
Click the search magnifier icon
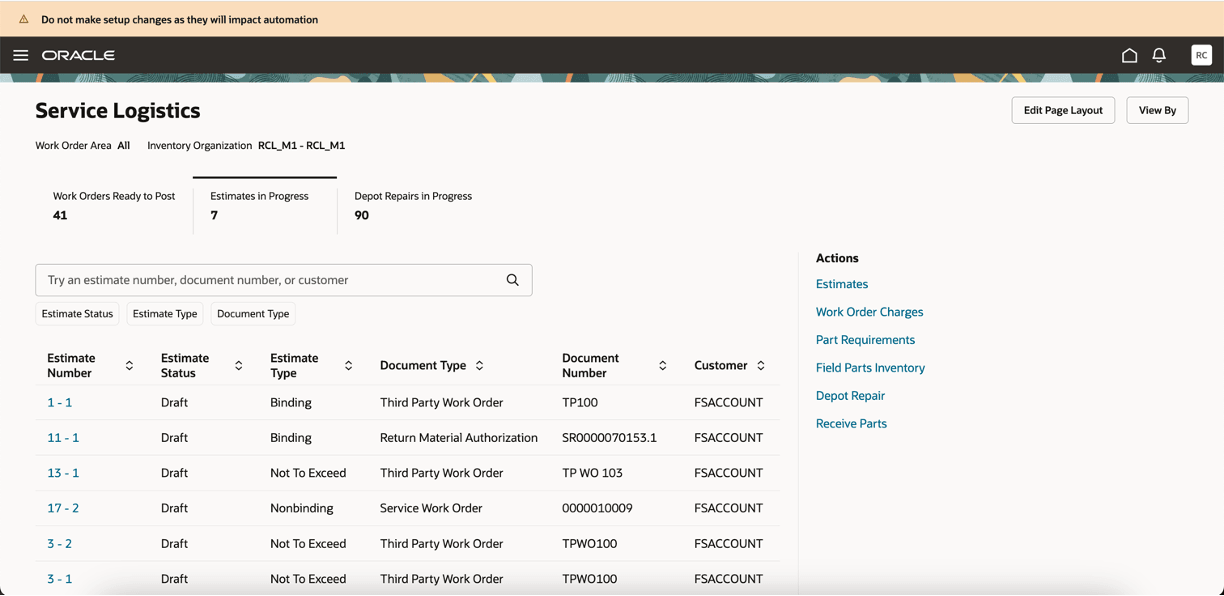pyautogui.click(x=513, y=280)
